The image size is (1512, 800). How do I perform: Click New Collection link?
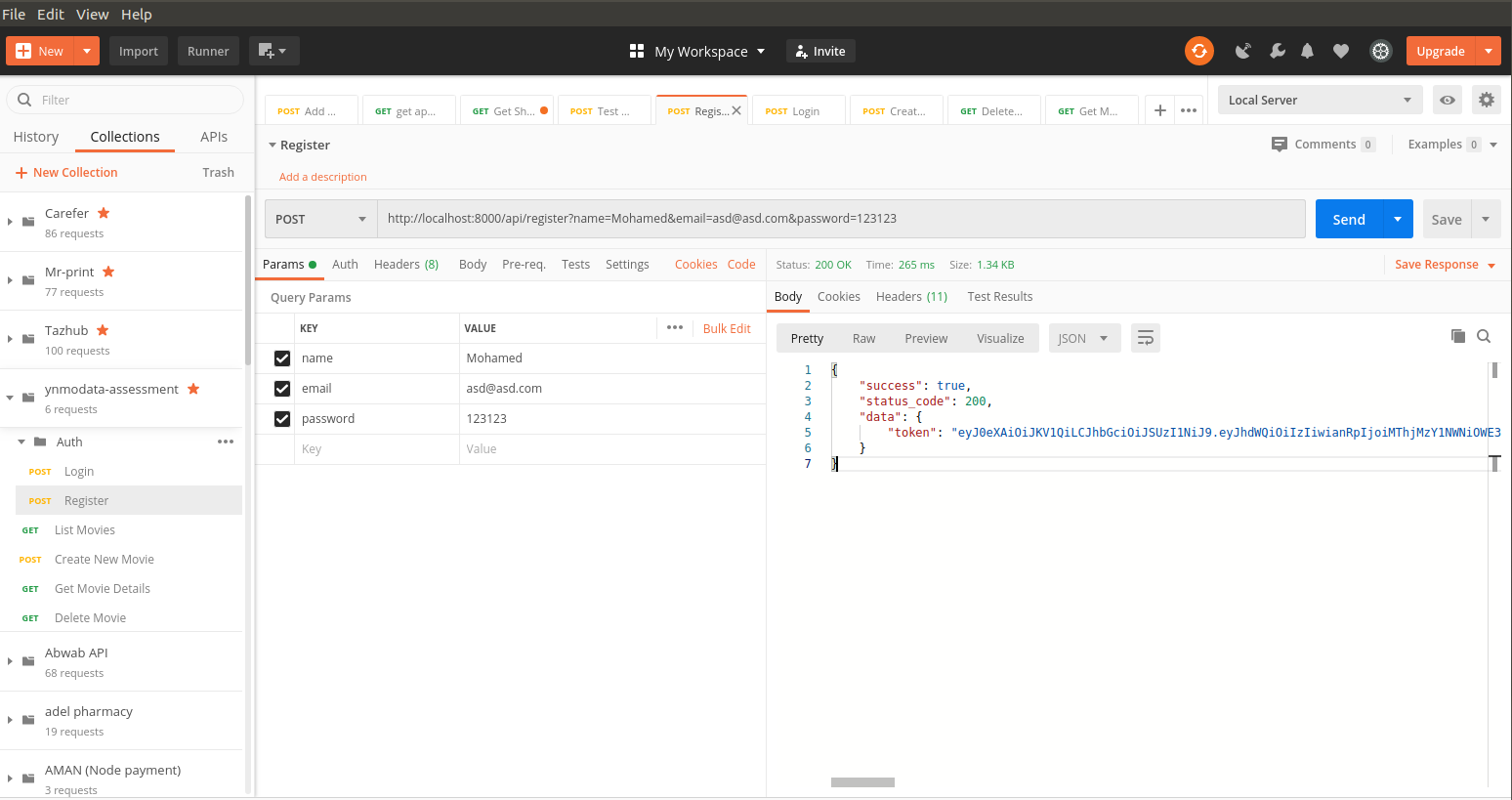66,172
